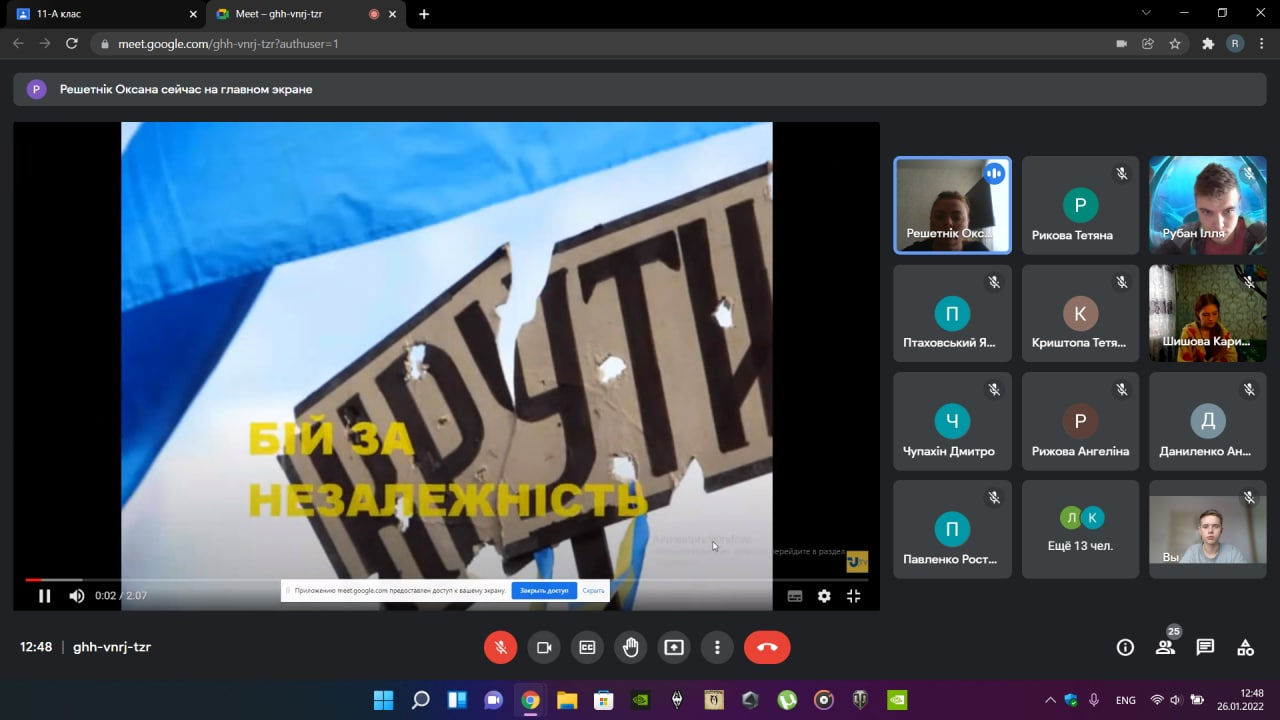The height and width of the screenshot is (720, 1280).
Task: Click the video progress bar
Action: (x=446, y=579)
